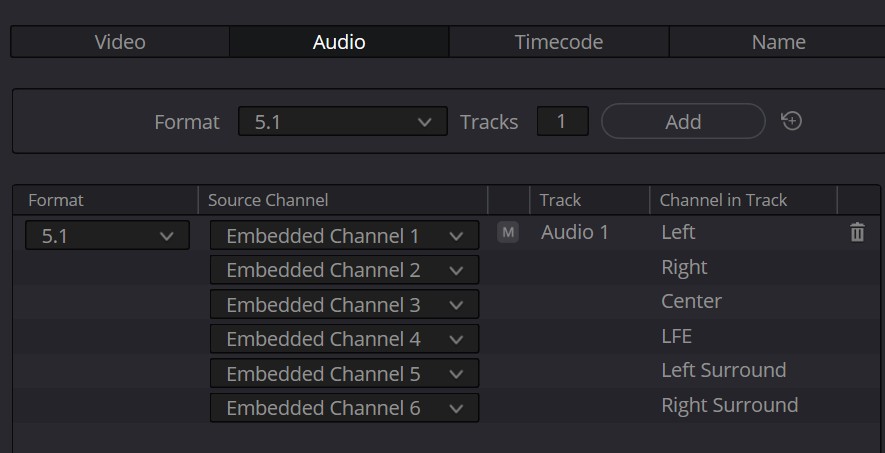885x453 pixels.
Task: Expand the Embedded Channel 2 source dropdown
Action: [344, 270]
